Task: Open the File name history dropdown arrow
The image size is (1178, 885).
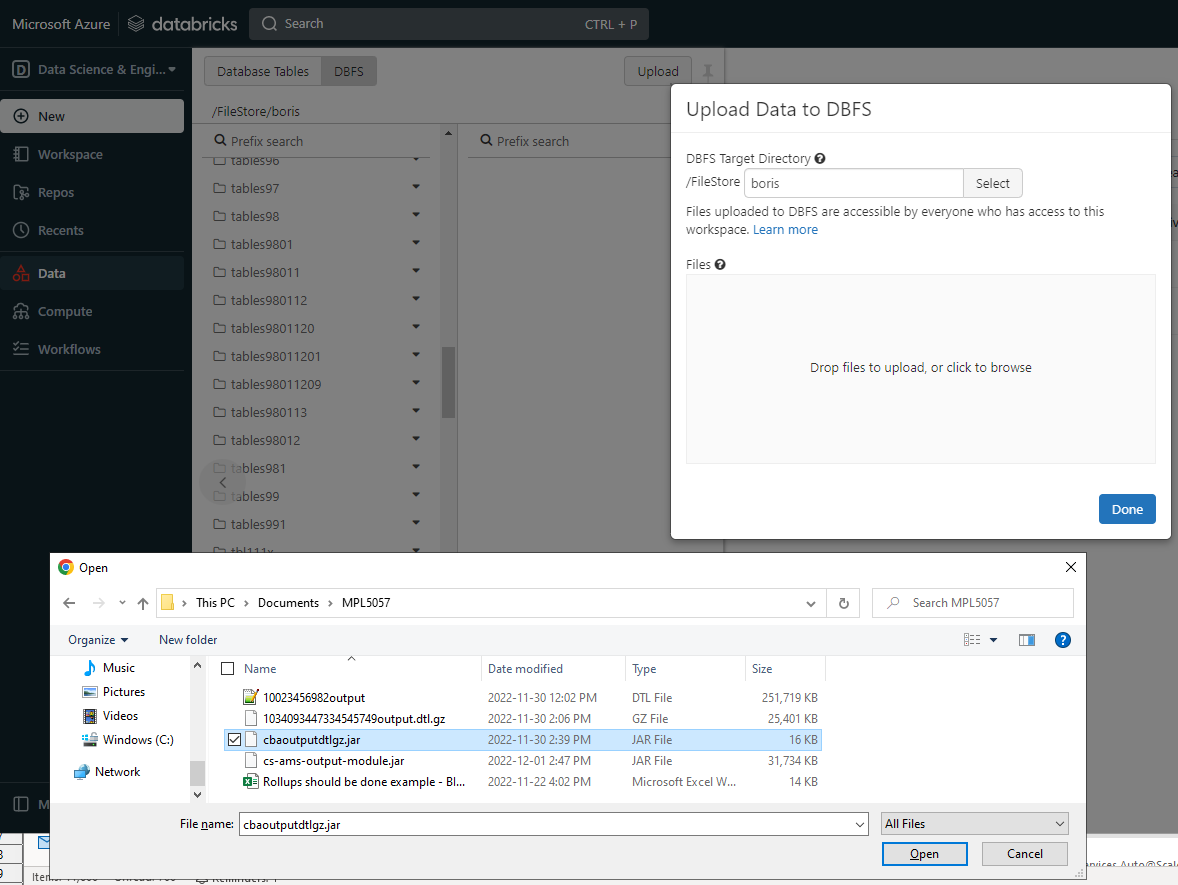Action: point(859,825)
